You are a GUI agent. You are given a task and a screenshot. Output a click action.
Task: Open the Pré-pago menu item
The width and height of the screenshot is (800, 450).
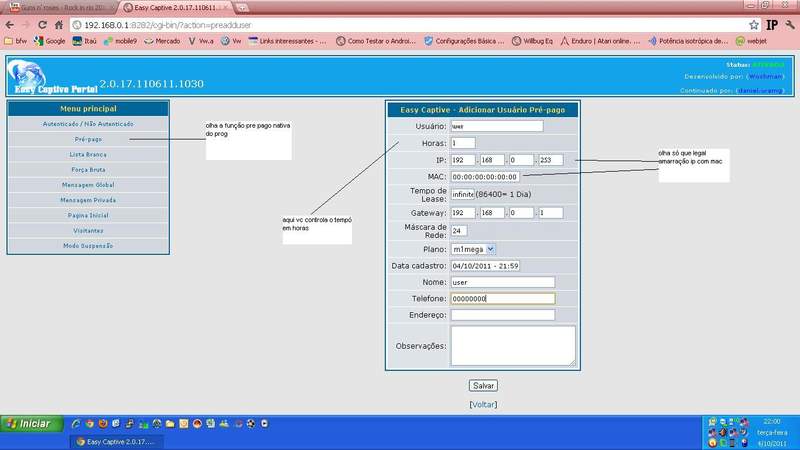click(88, 139)
